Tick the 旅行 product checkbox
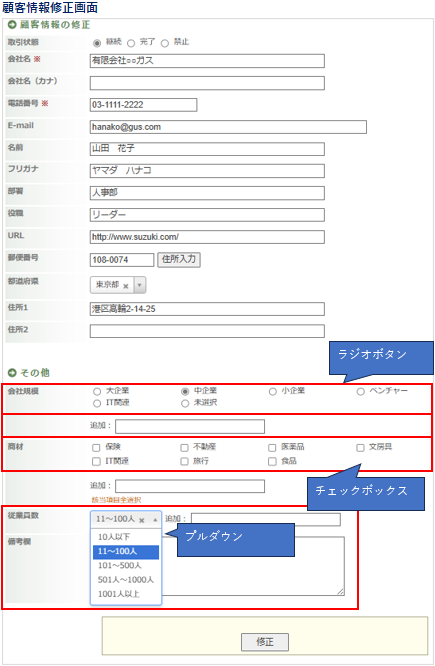Screen dimensions: 435x666 click(x=184, y=461)
